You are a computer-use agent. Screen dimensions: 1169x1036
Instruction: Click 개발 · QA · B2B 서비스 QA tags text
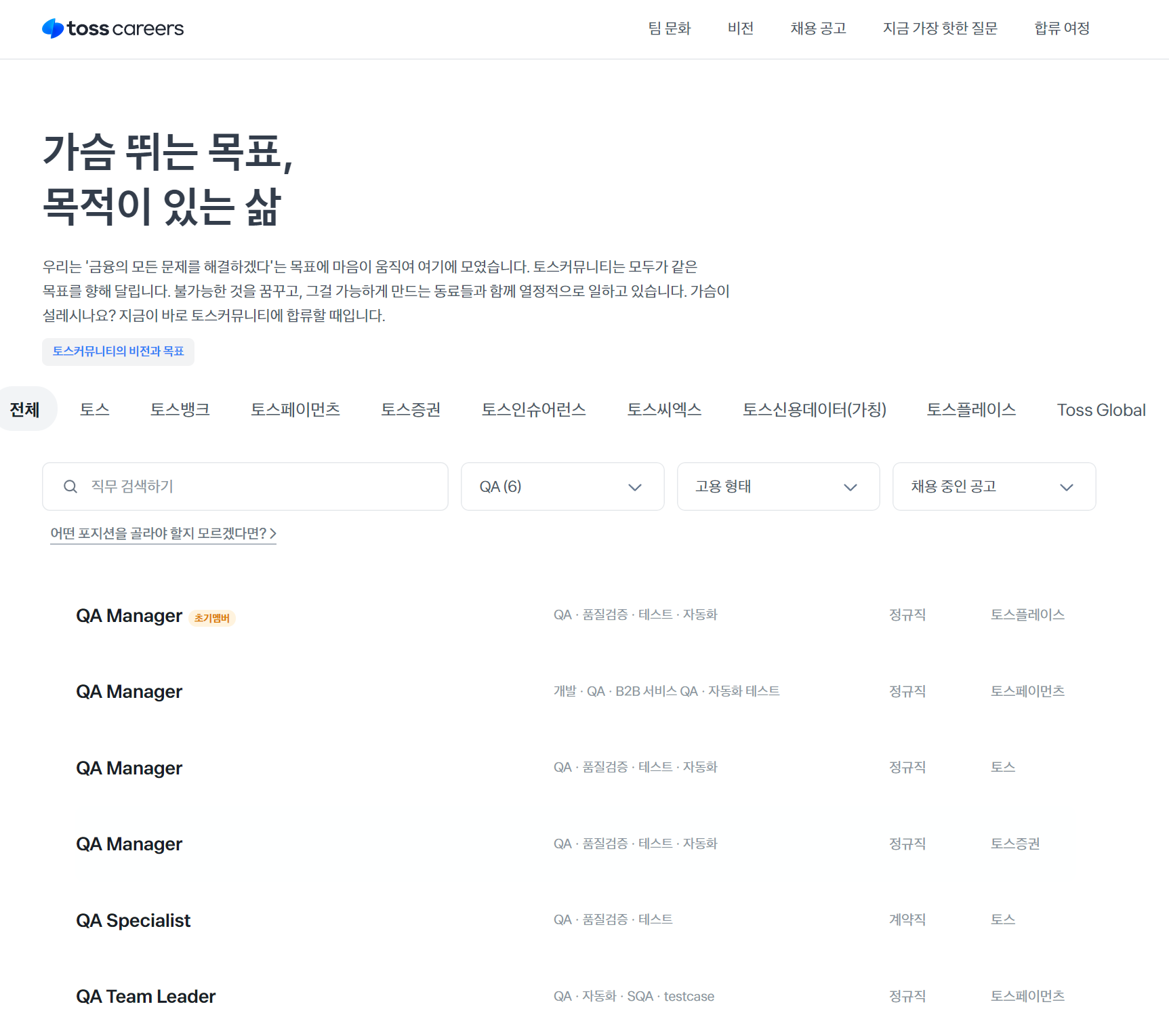pyautogui.click(x=666, y=691)
